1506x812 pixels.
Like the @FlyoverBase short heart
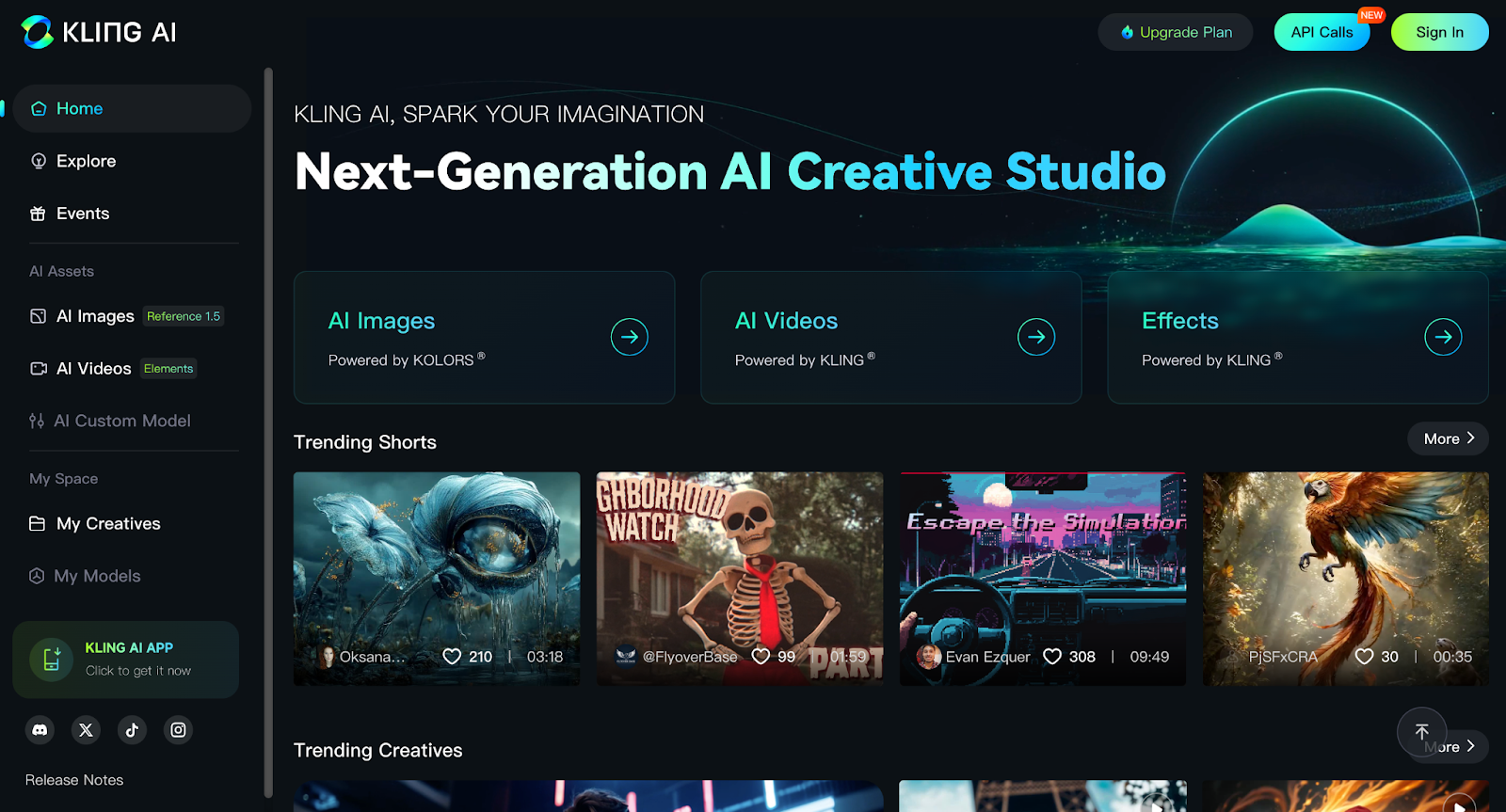click(761, 657)
